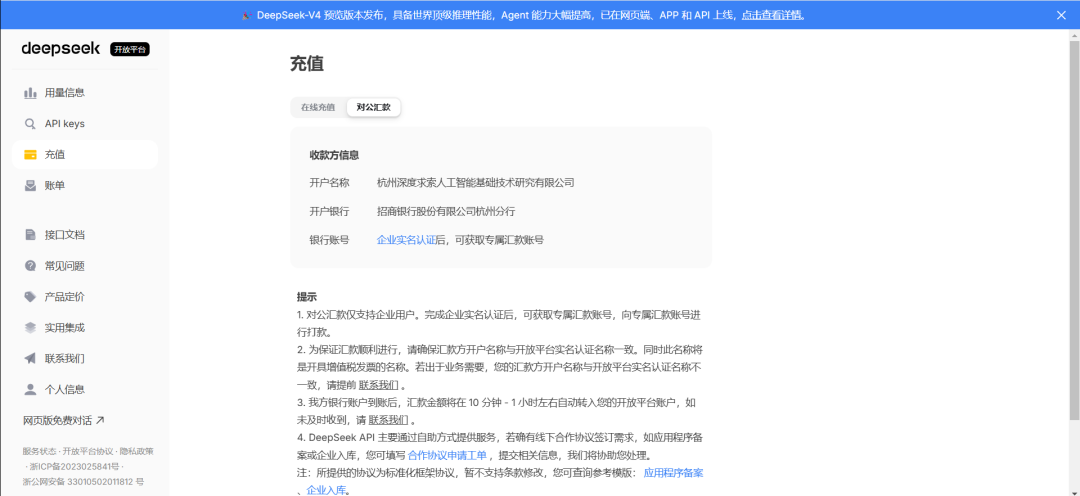This screenshot has height=496, width=1080.
Task: Click 联系我们 link in tip 3
Action: pos(388,420)
